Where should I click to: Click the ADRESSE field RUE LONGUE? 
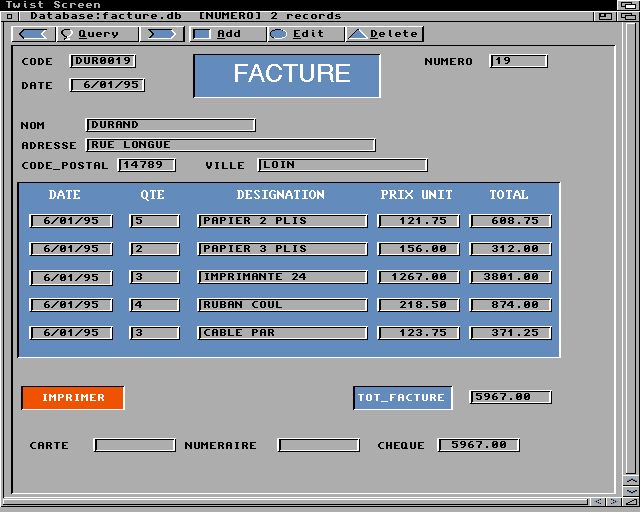[x=231, y=145]
